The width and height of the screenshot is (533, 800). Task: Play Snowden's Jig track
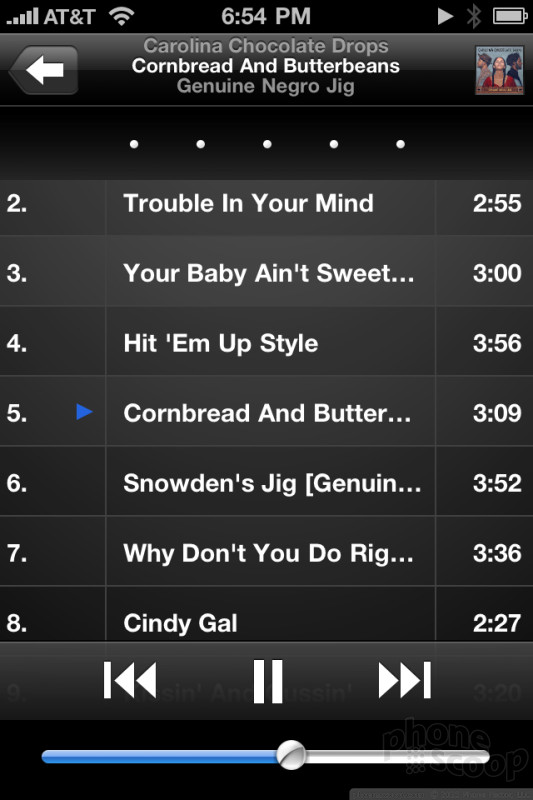coord(266,483)
